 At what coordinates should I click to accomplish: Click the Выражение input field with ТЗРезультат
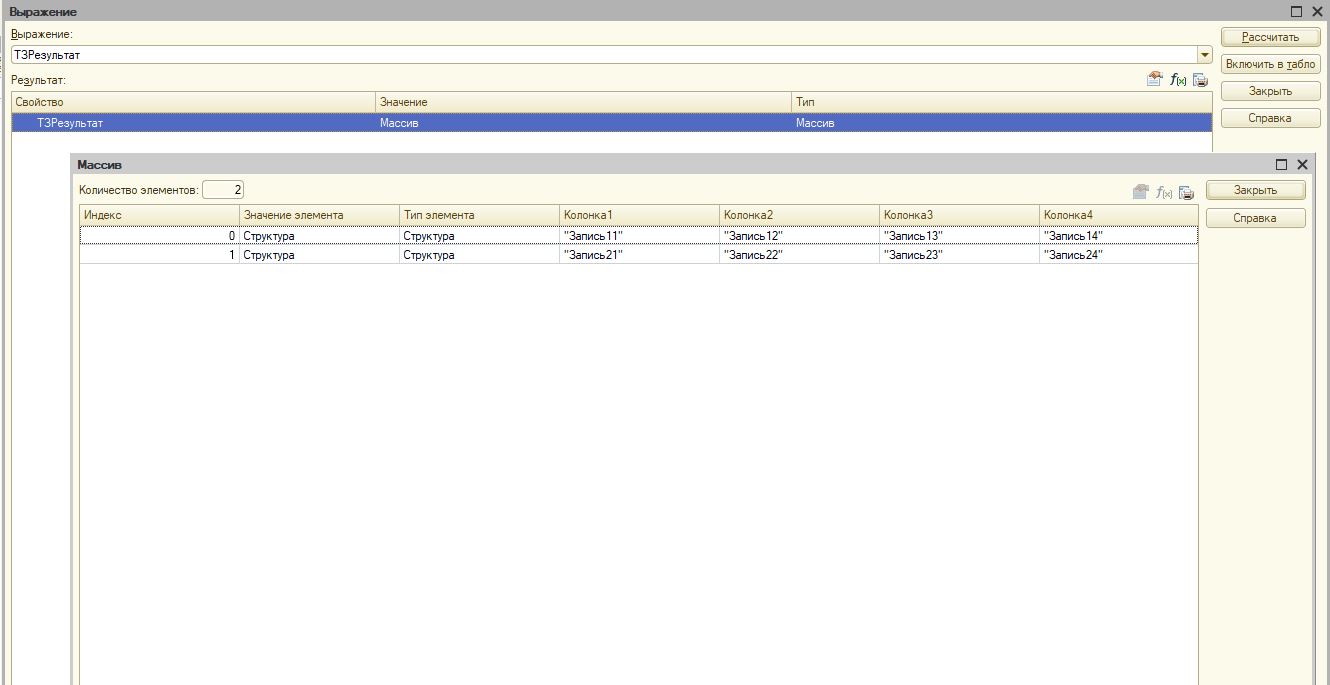pyautogui.click(x=604, y=55)
